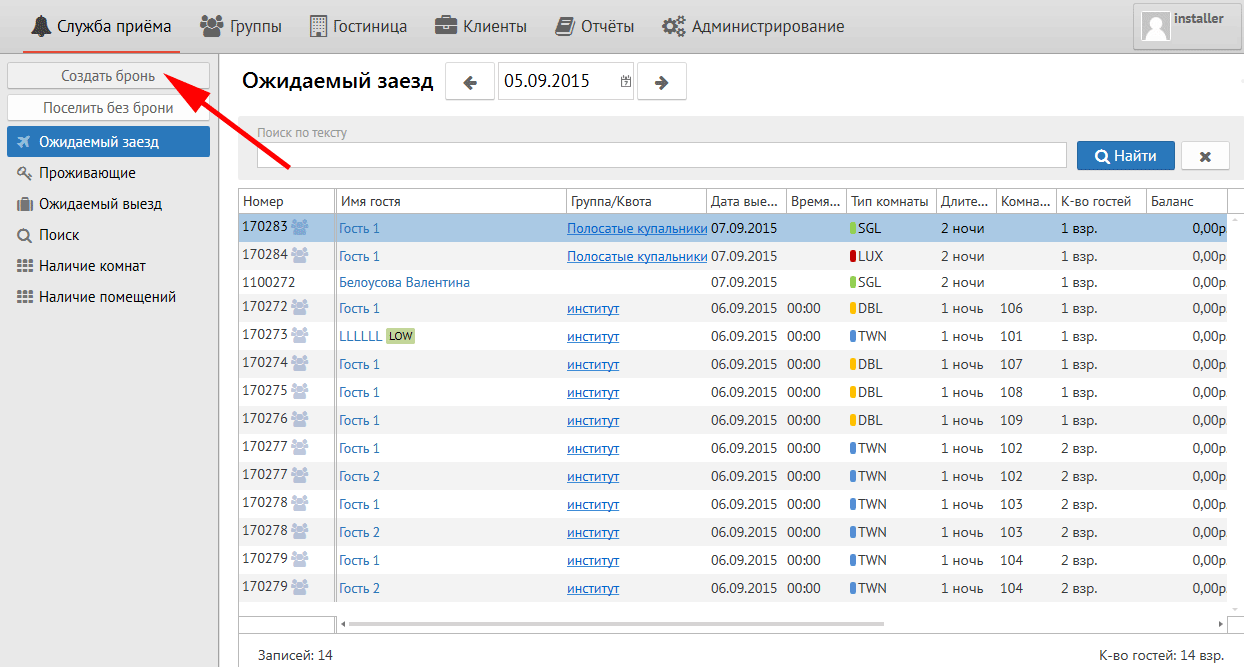1244x667 pixels.
Task: Open the calendar picker in date field
Action: pos(626,82)
